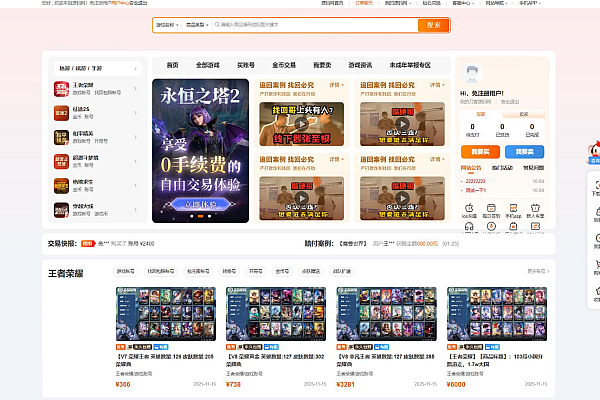Expand the 征途2S sidebar row chevron
The height and width of the screenshot is (400, 600).
135,113
